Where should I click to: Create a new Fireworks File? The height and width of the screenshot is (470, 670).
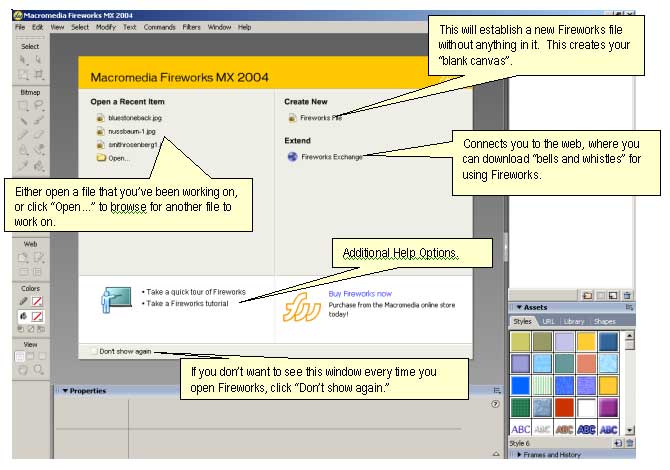pos(315,118)
